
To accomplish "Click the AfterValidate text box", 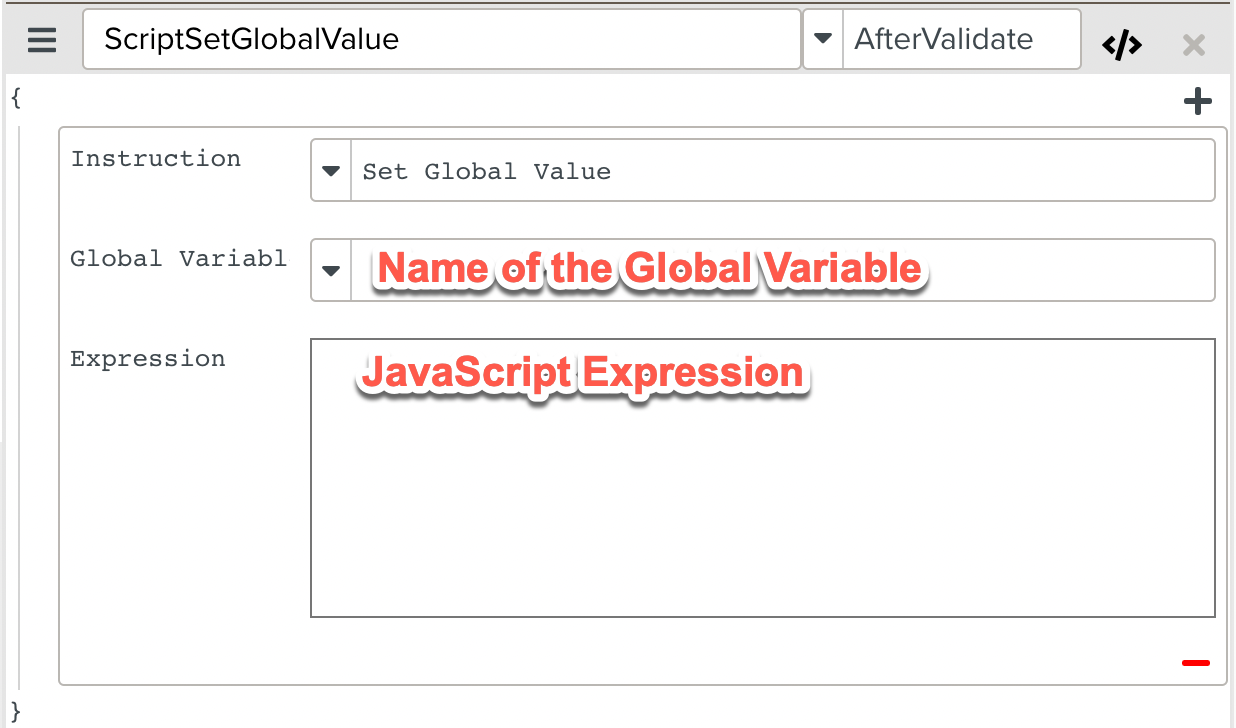I will click(x=960, y=38).
